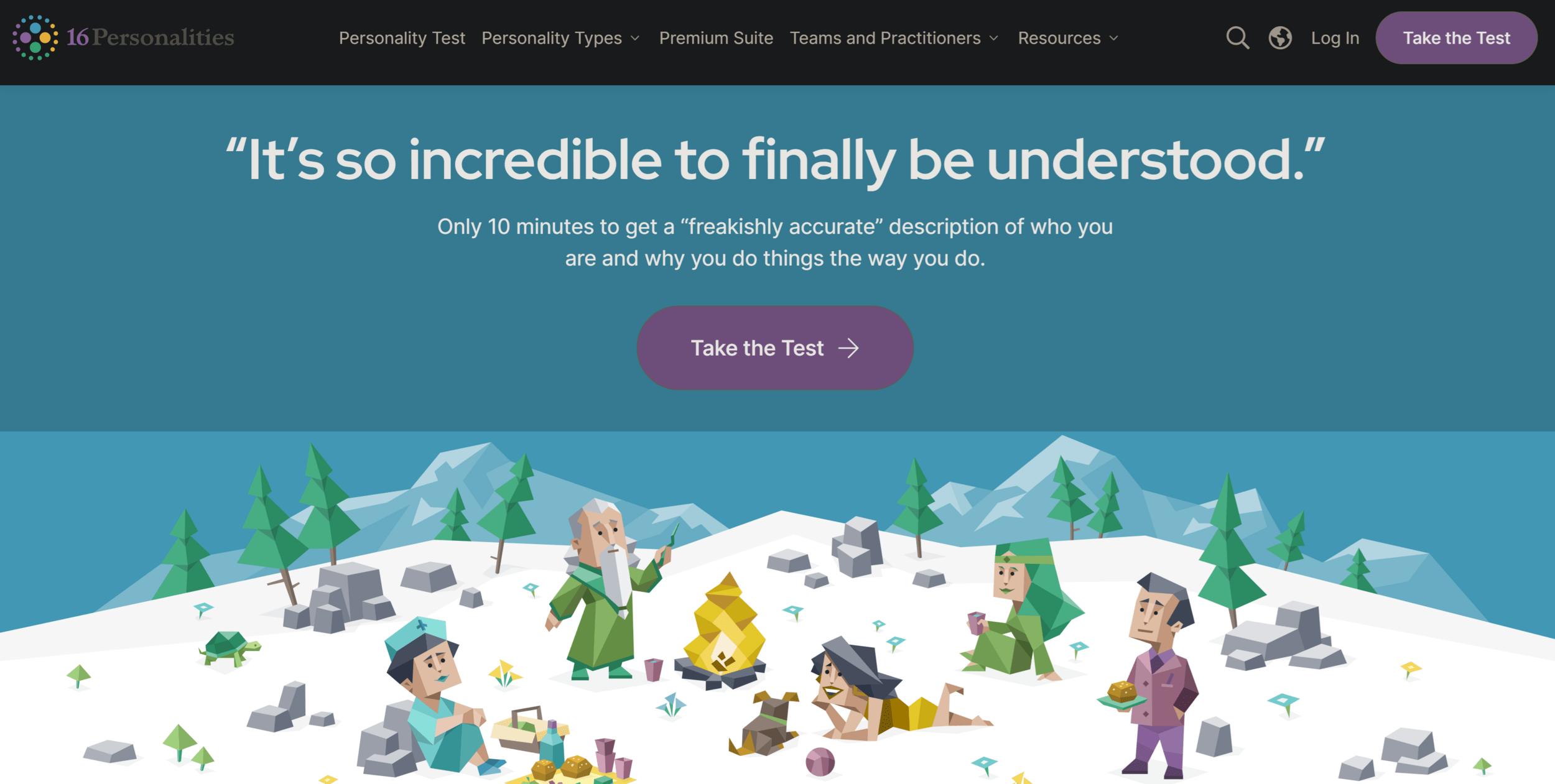Click the yellow campfire illustration
The image size is (1555, 784).
(x=723, y=631)
